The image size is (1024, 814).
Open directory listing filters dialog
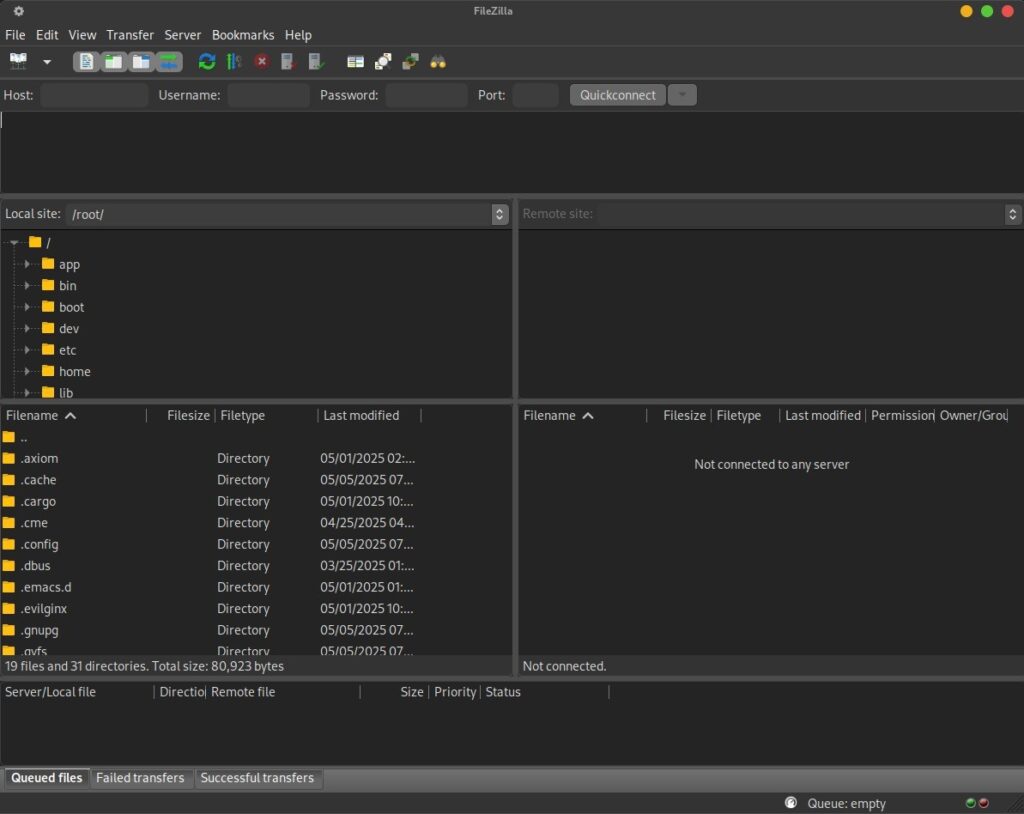pyautogui.click(x=355, y=62)
